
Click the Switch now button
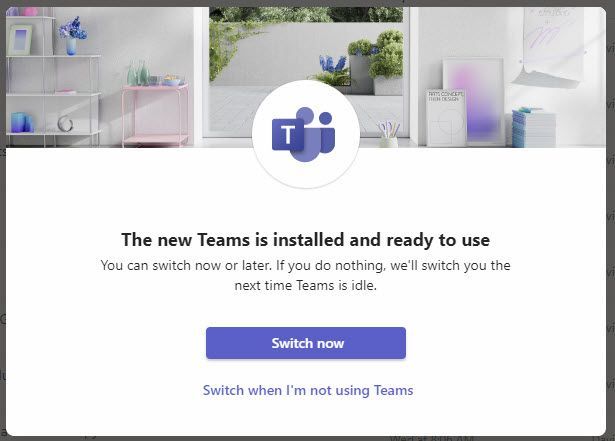(x=306, y=343)
